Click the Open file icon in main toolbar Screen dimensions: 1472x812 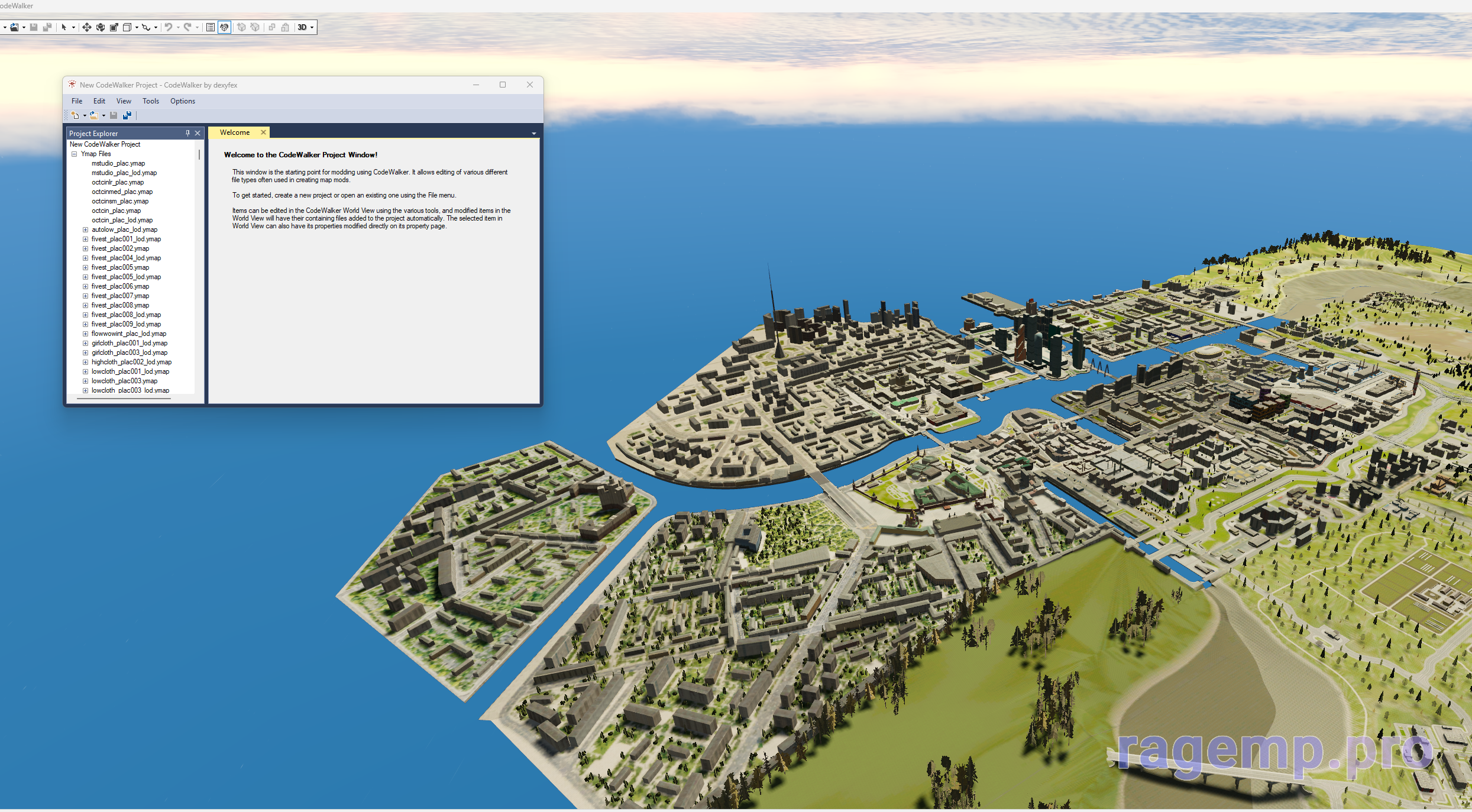pyautogui.click(x=14, y=27)
